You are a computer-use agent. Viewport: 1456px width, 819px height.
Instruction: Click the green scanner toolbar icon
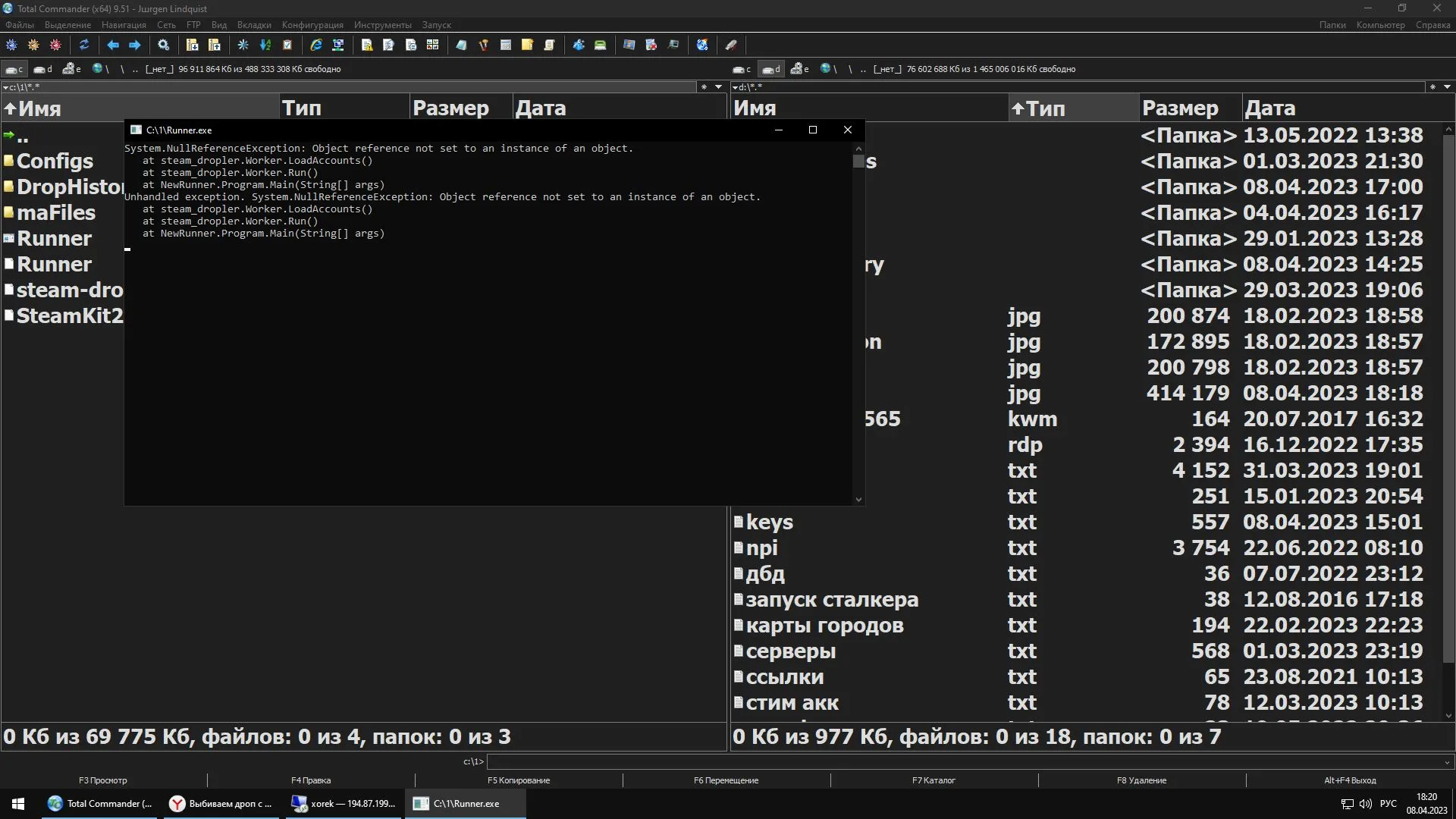601,45
